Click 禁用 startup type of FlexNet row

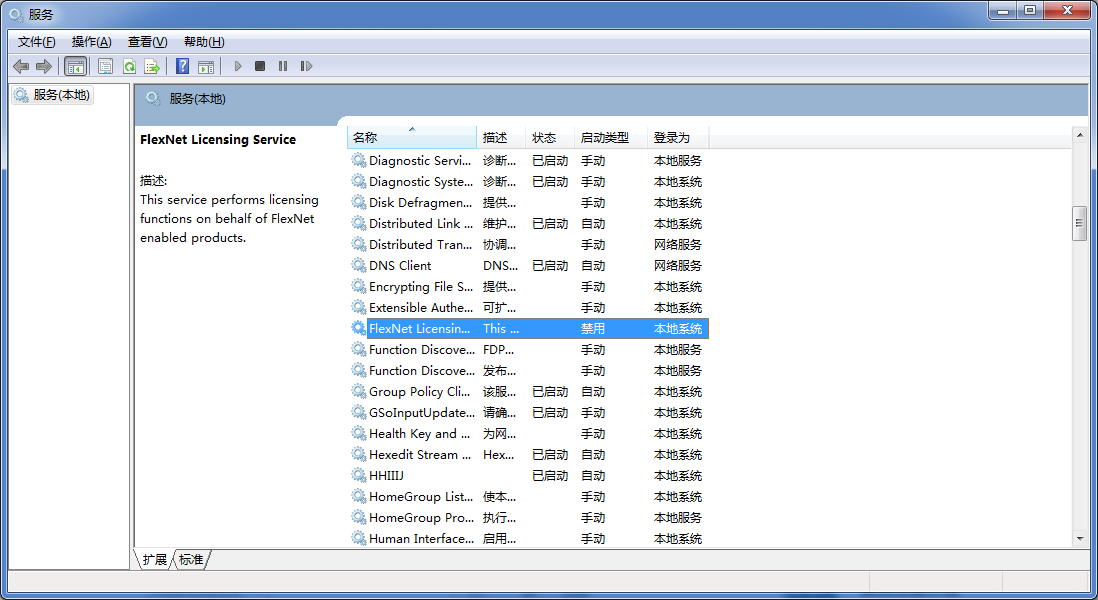[593, 328]
